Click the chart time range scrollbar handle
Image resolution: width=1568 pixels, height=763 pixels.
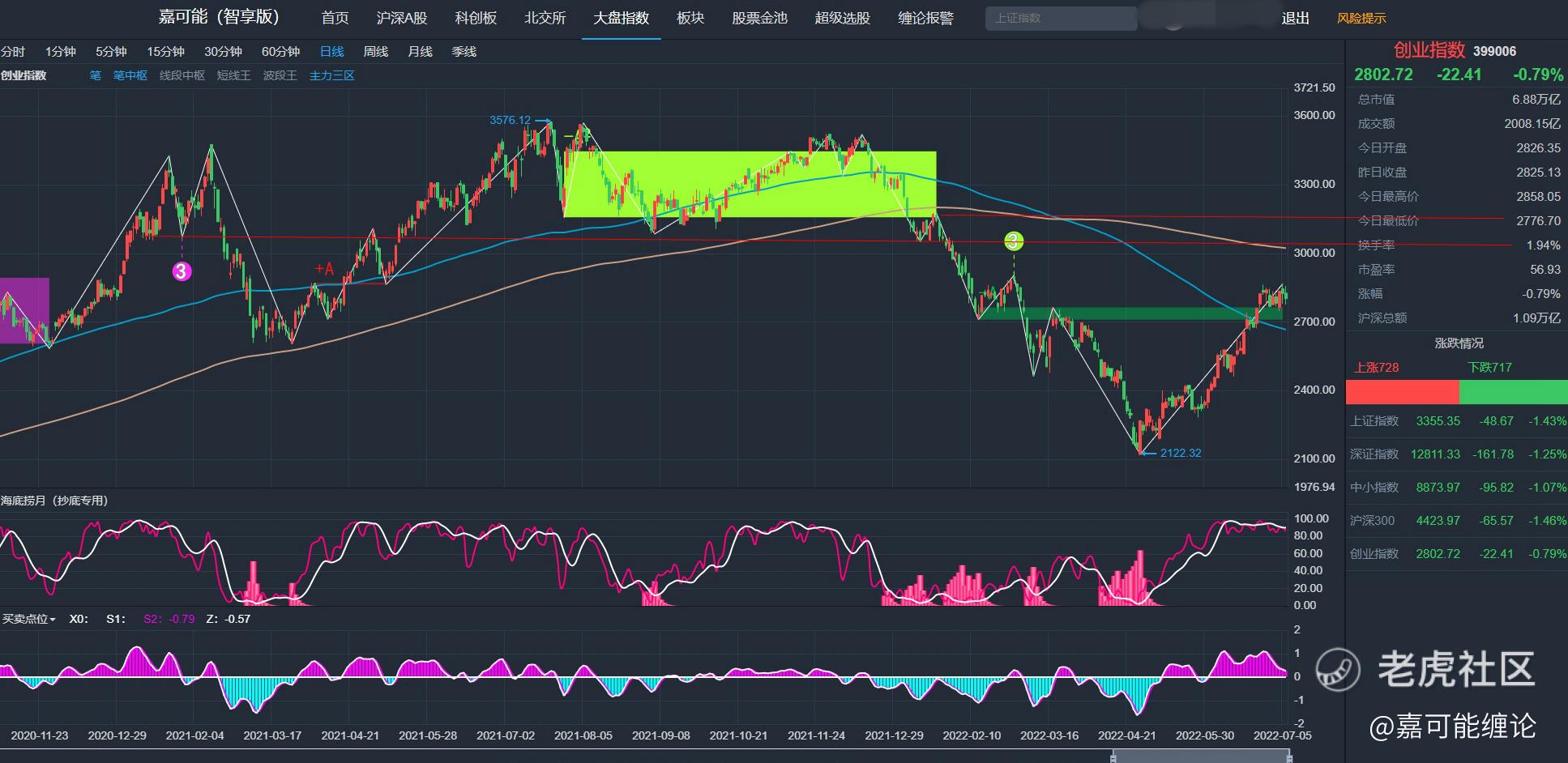(1200, 757)
